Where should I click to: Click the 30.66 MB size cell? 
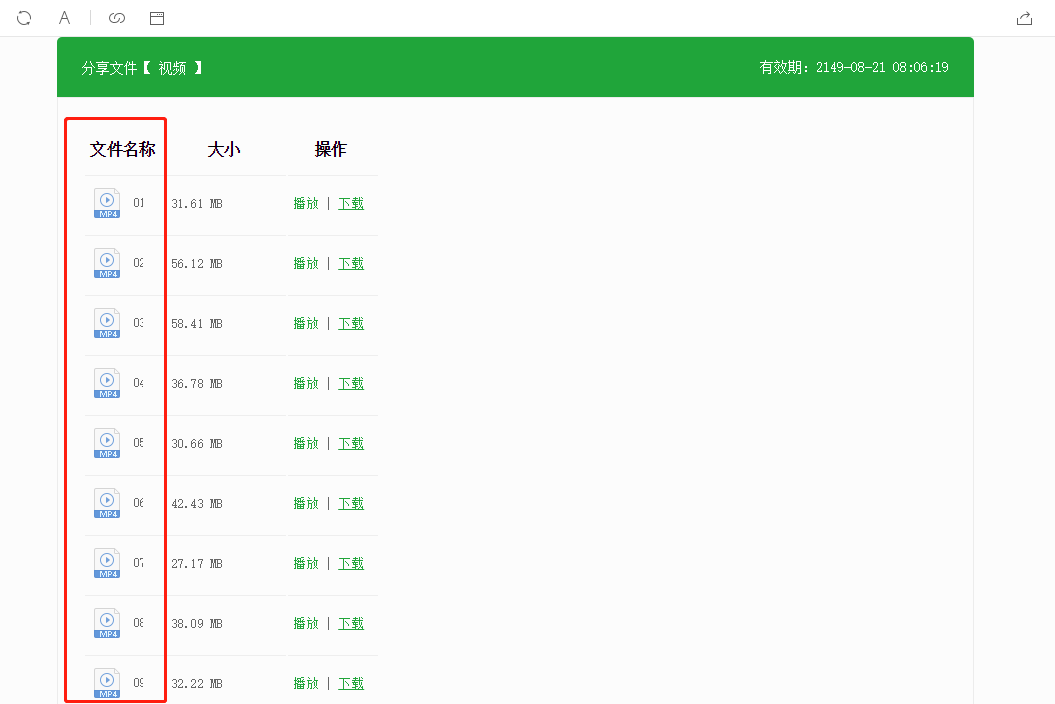[x=196, y=444]
